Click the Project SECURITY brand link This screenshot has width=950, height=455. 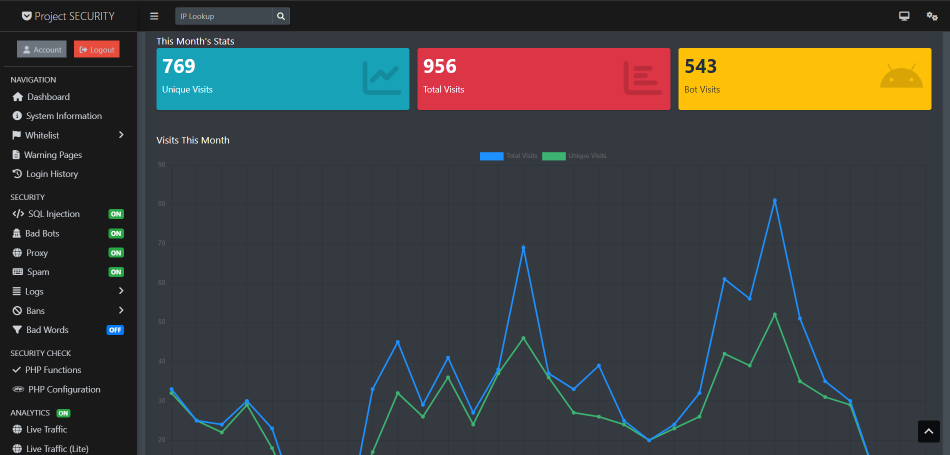coord(68,16)
